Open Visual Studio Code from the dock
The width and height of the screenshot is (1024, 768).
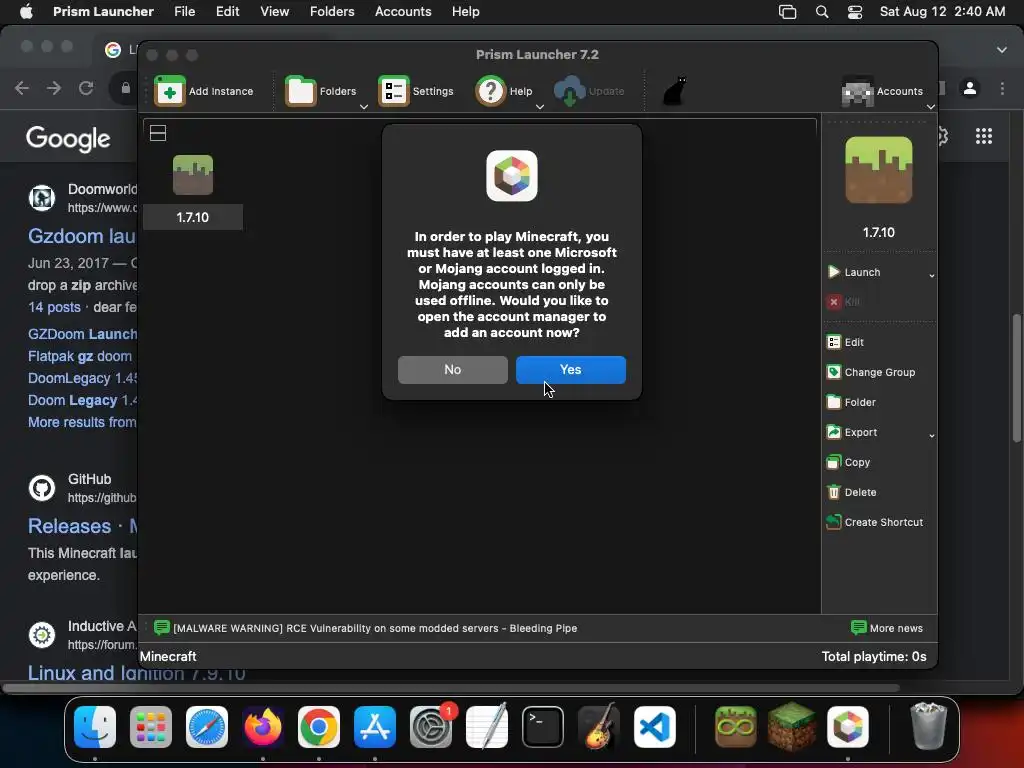[654, 727]
